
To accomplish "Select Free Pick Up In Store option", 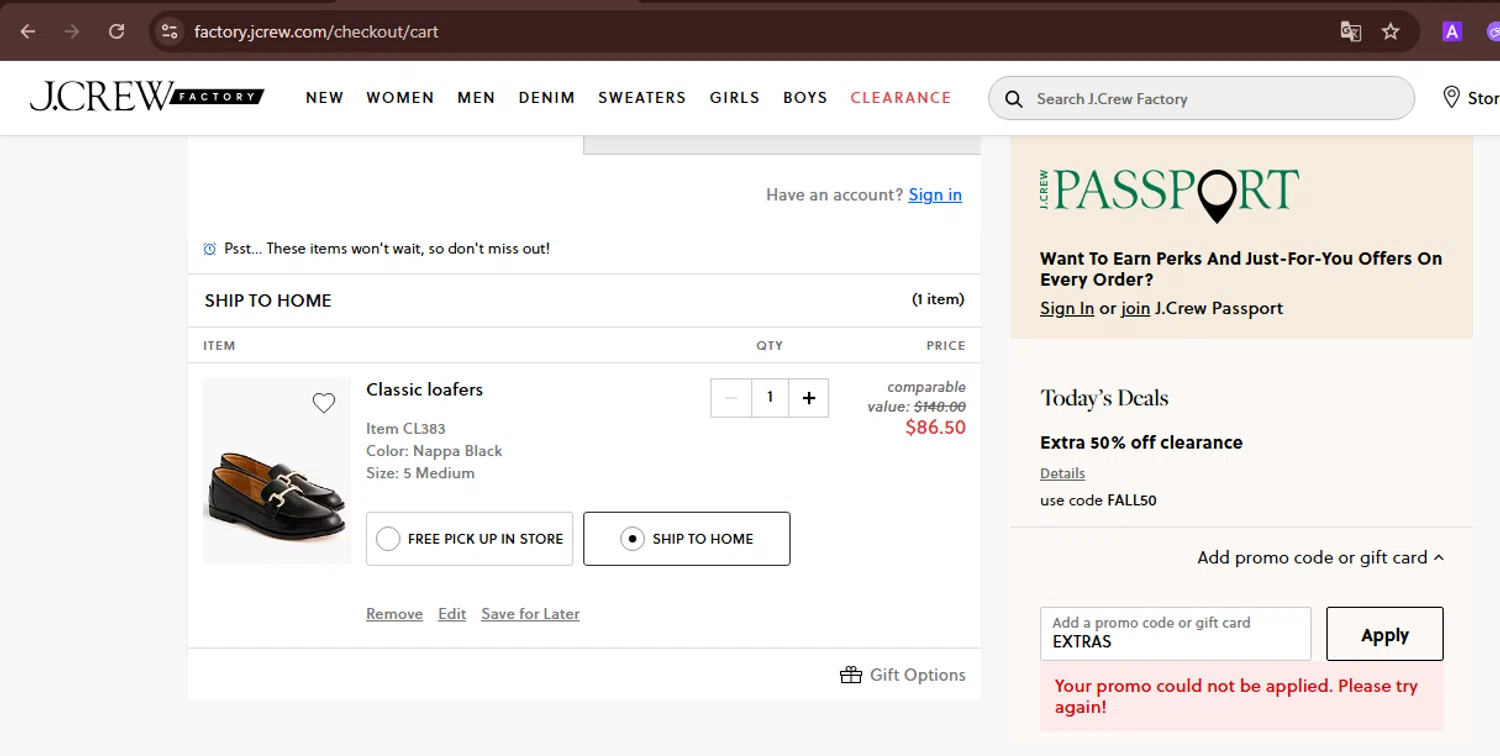I will click(469, 539).
